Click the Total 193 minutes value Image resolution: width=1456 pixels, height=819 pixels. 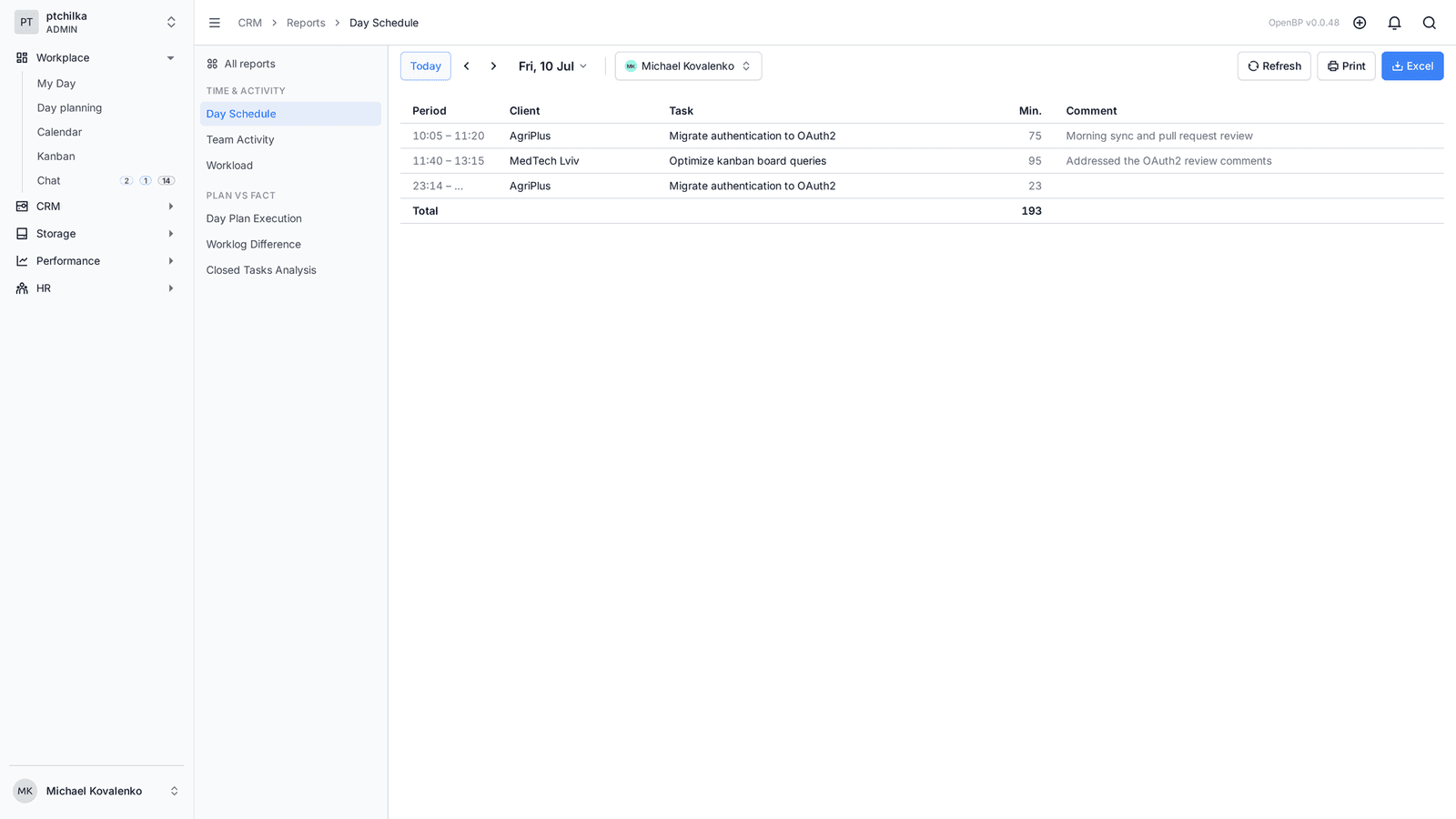(x=1031, y=211)
